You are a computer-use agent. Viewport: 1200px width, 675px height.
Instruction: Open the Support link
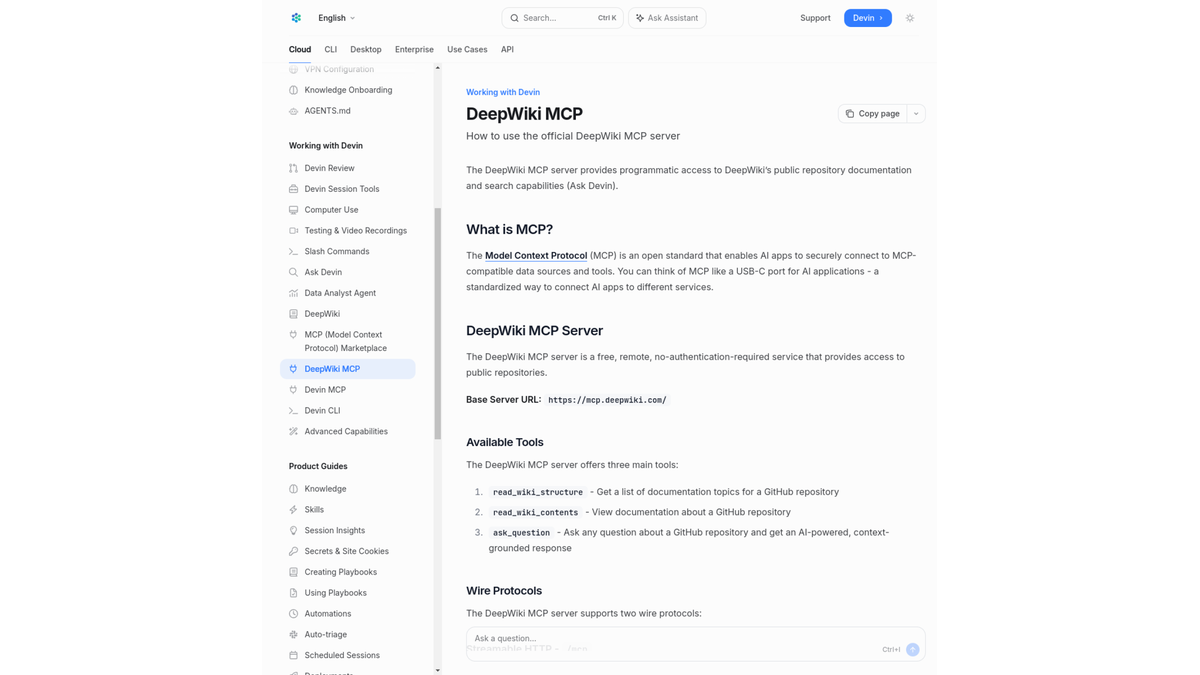815,18
